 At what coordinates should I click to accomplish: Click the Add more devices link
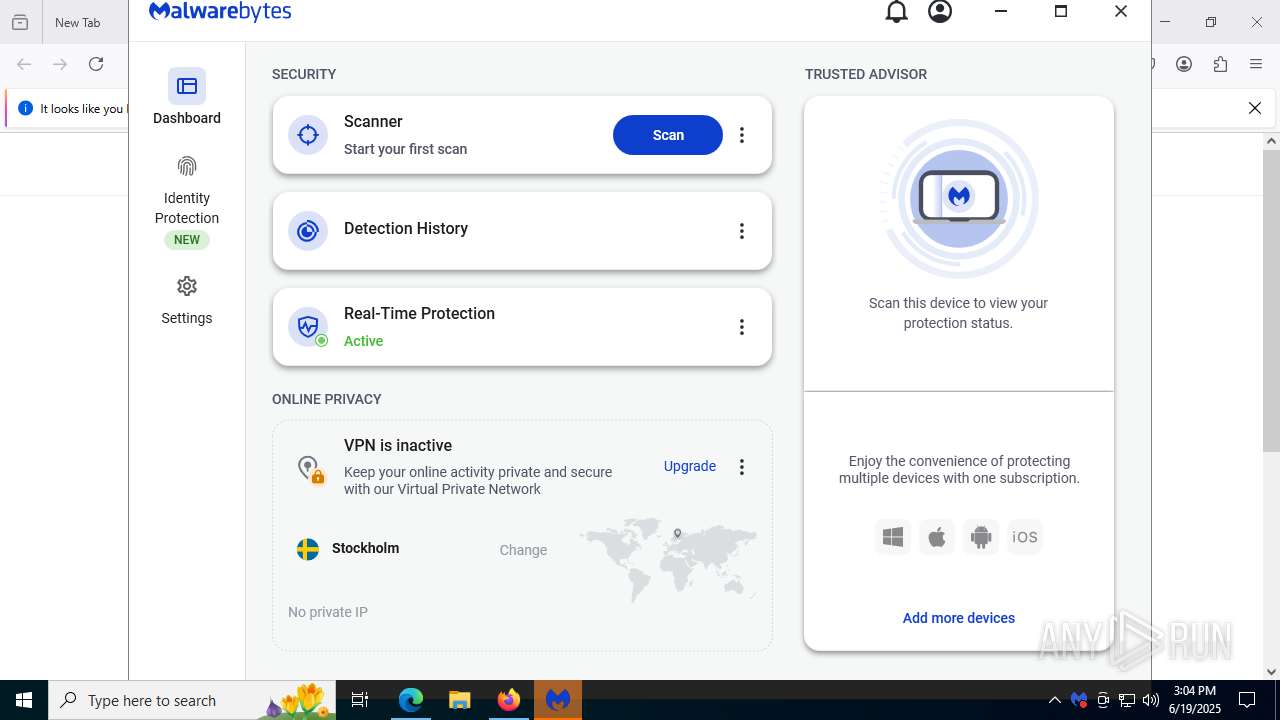click(959, 618)
